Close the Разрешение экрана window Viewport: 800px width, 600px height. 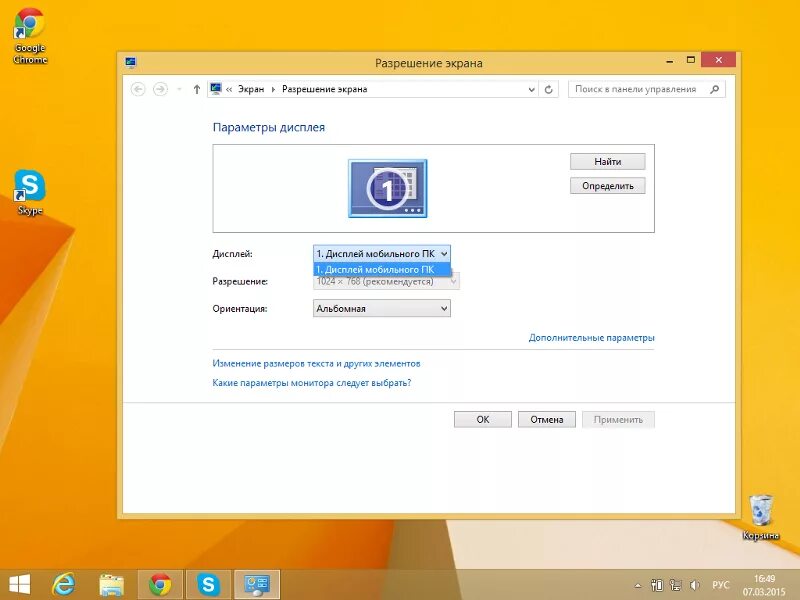[718, 60]
